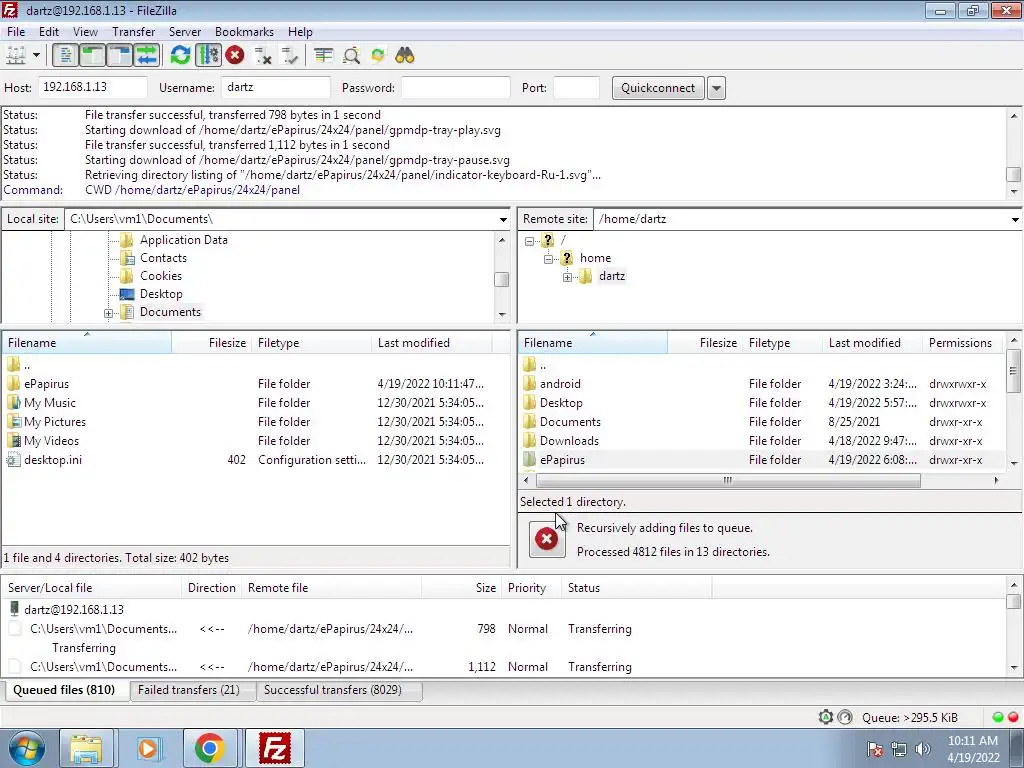Click the Quickconnect button
Viewport: 1024px width, 768px height.
pyautogui.click(x=658, y=88)
